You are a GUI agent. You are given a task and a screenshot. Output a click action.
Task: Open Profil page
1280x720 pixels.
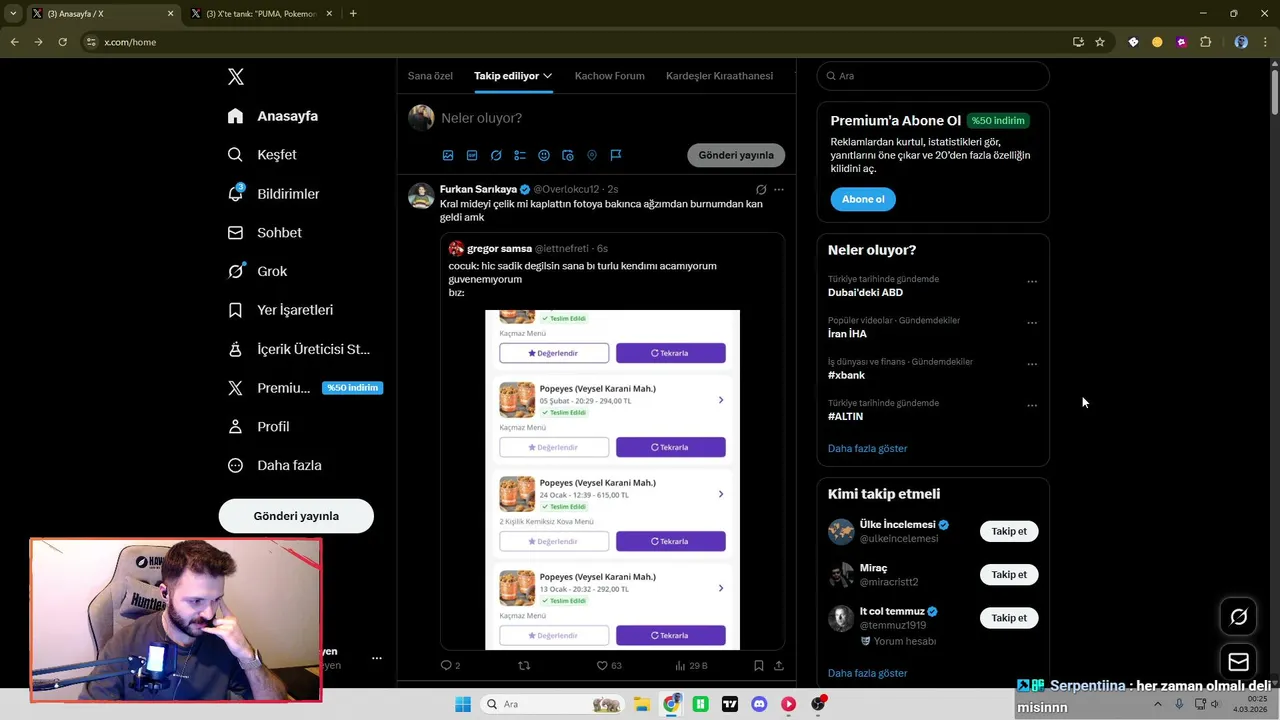[x=258, y=426]
